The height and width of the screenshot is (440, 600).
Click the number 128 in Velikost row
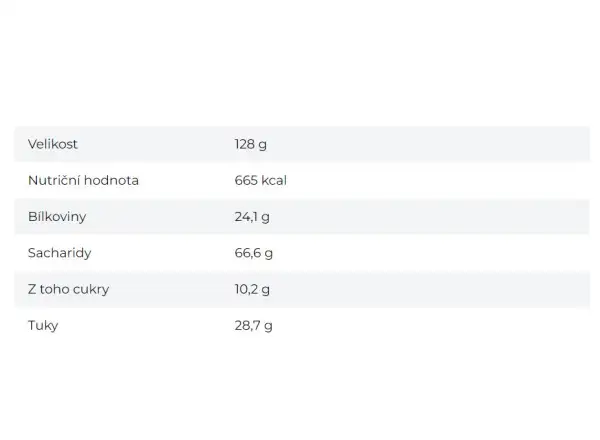click(245, 144)
